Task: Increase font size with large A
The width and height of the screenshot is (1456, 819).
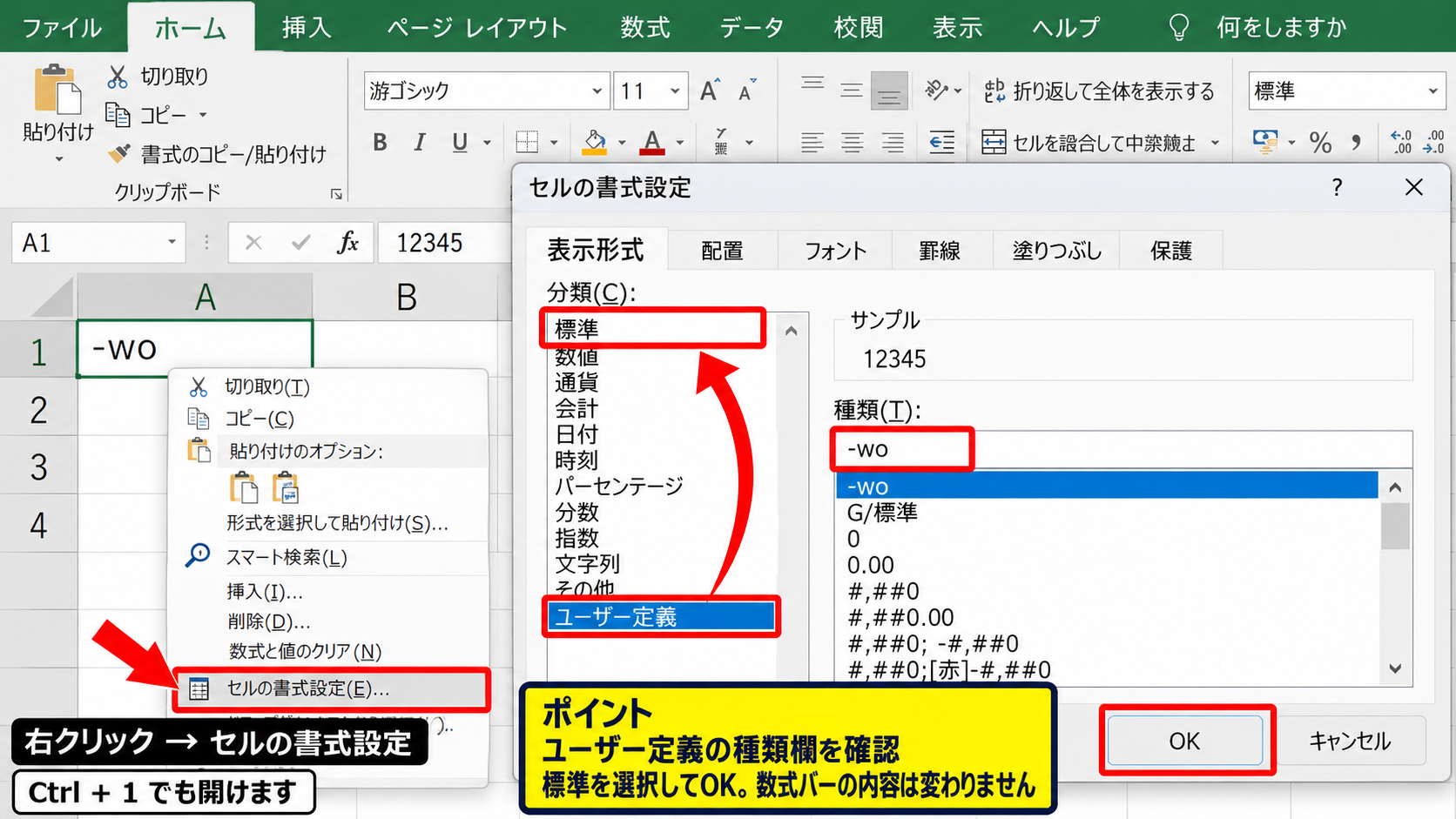Action: [710, 91]
